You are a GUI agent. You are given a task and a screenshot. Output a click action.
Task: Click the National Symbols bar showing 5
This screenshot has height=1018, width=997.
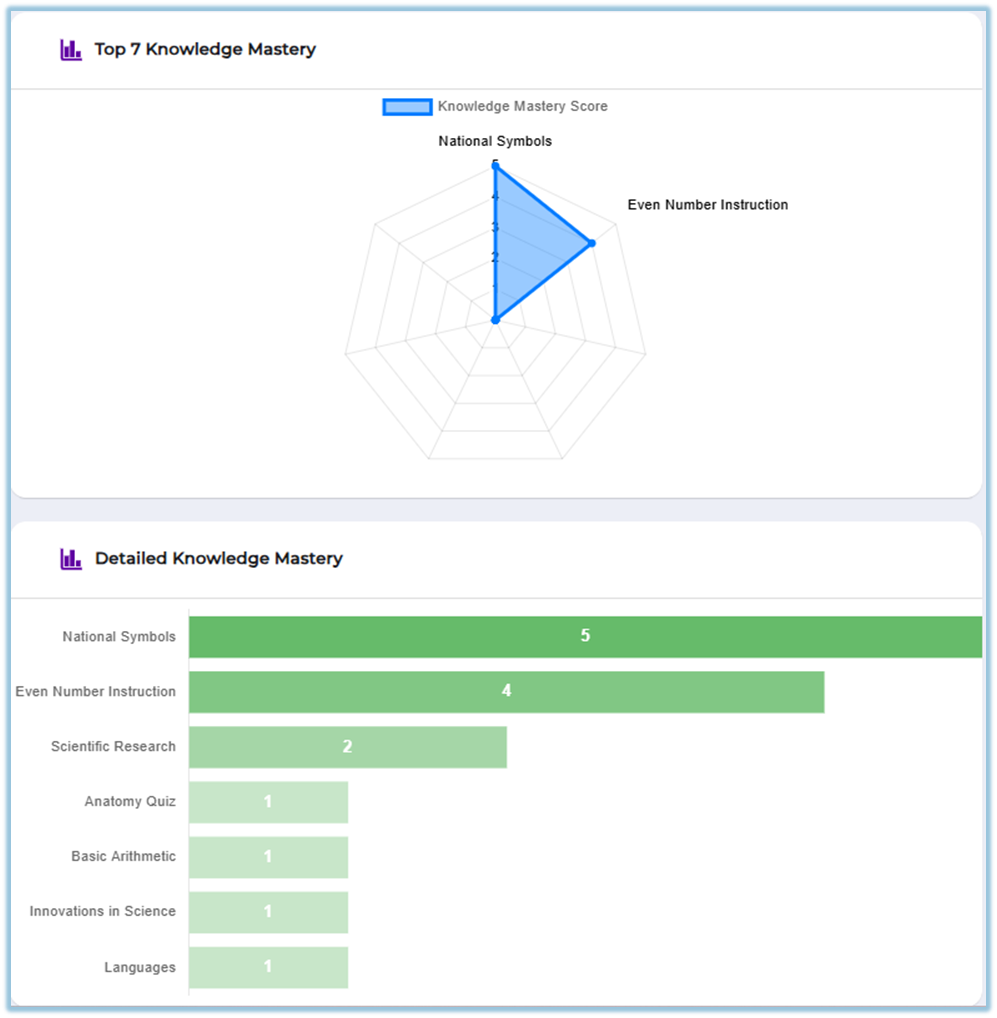[585, 637]
